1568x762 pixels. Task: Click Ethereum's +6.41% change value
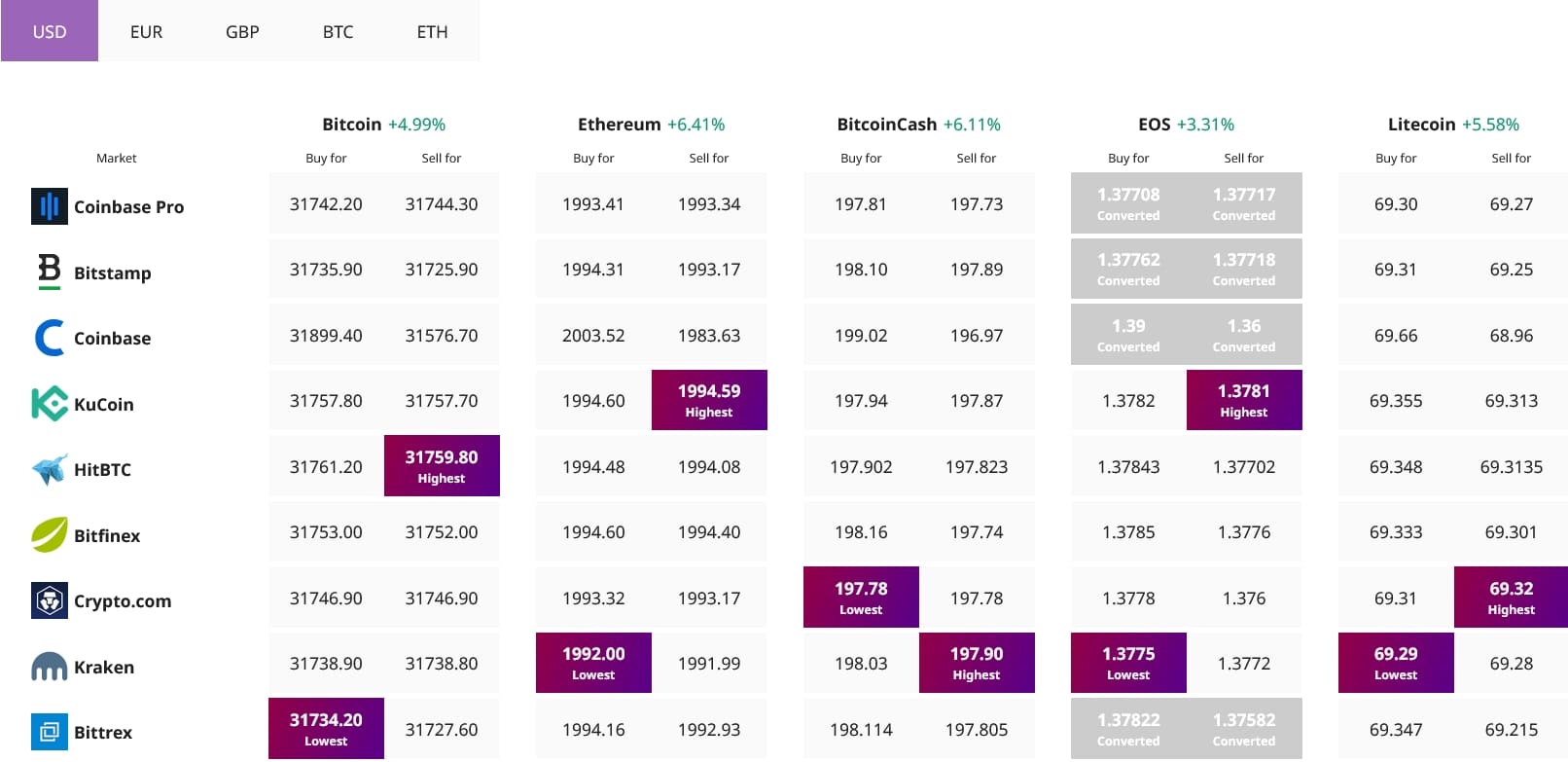(695, 124)
